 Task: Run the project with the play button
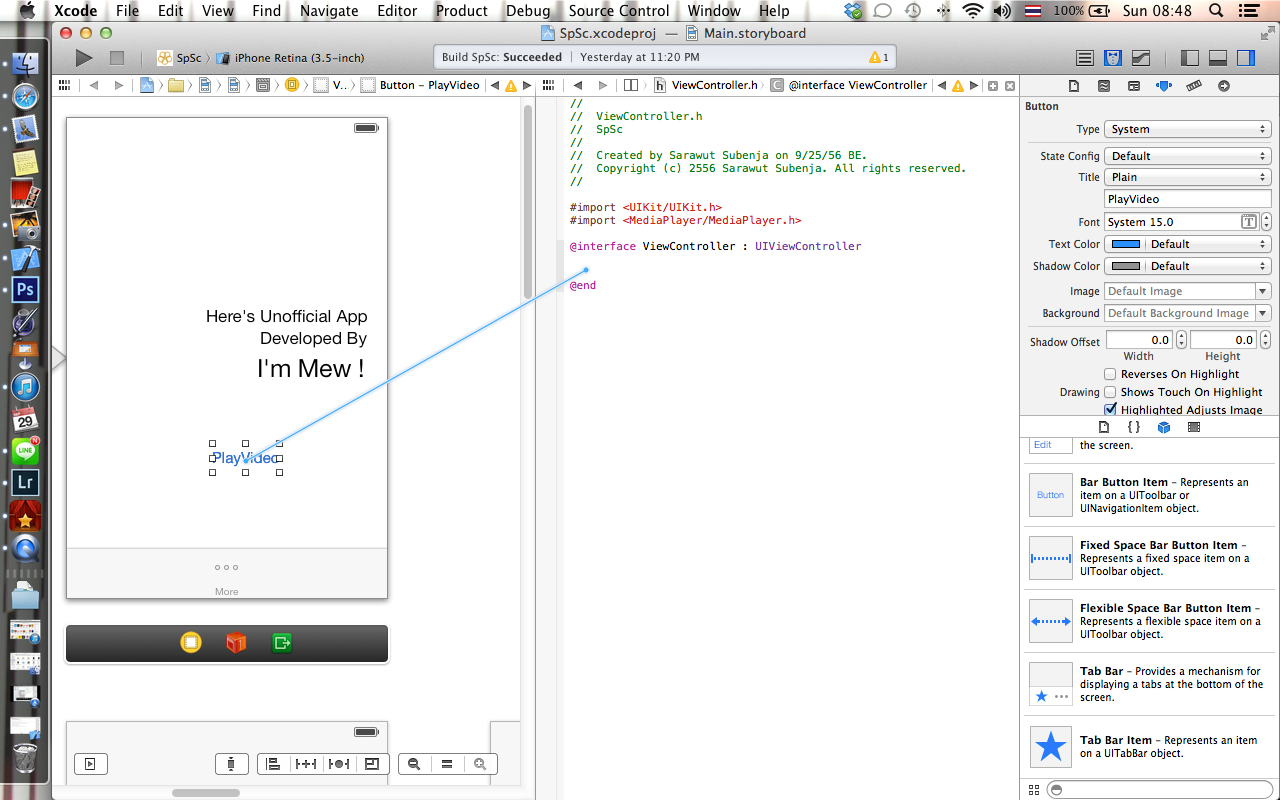84,58
